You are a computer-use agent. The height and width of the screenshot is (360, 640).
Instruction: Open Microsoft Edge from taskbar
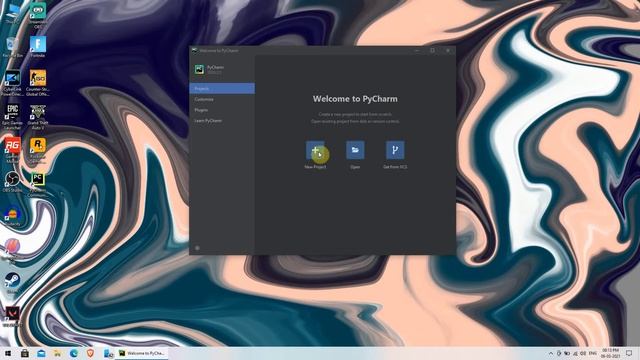click(74, 353)
